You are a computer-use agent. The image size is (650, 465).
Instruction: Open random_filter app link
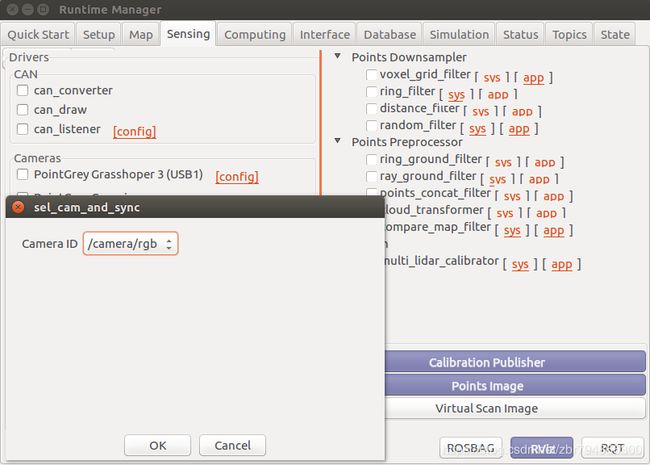519,128
